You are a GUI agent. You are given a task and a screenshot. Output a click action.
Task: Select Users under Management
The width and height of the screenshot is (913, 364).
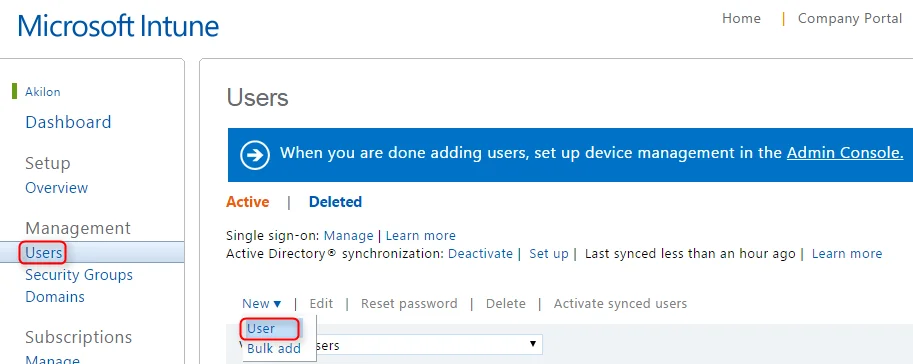pyautogui.click(x=44, y=253)
